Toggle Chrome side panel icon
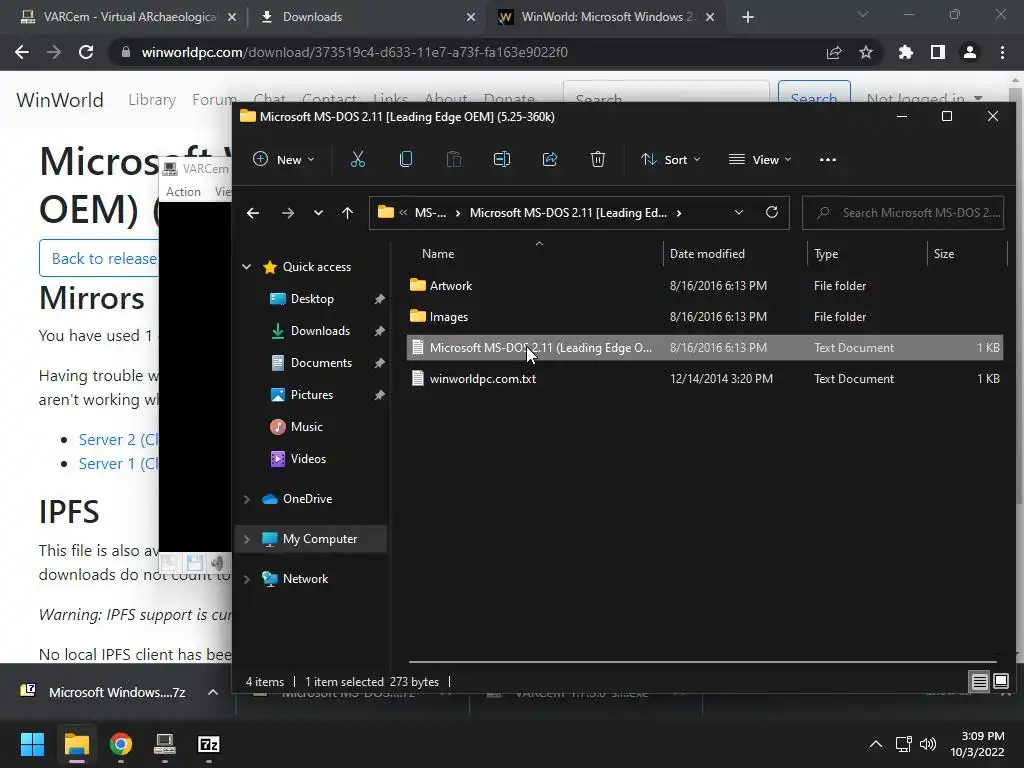 tap(938, 52)
